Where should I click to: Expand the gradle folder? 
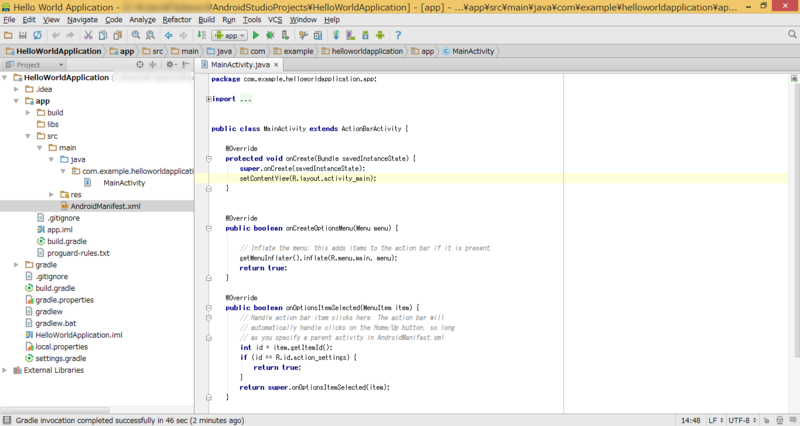pos(16,265)
